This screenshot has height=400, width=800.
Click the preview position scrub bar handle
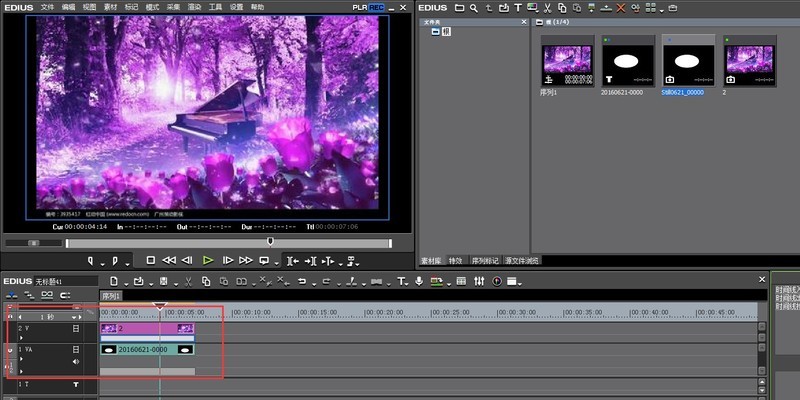[x=269, y=241]
